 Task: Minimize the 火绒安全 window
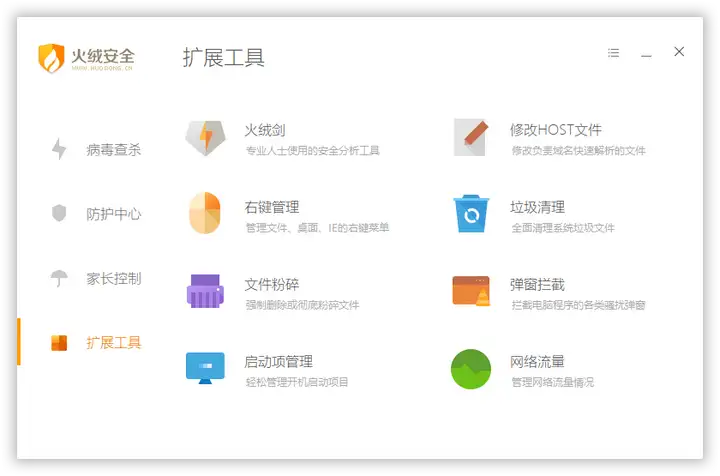[647, 56]
